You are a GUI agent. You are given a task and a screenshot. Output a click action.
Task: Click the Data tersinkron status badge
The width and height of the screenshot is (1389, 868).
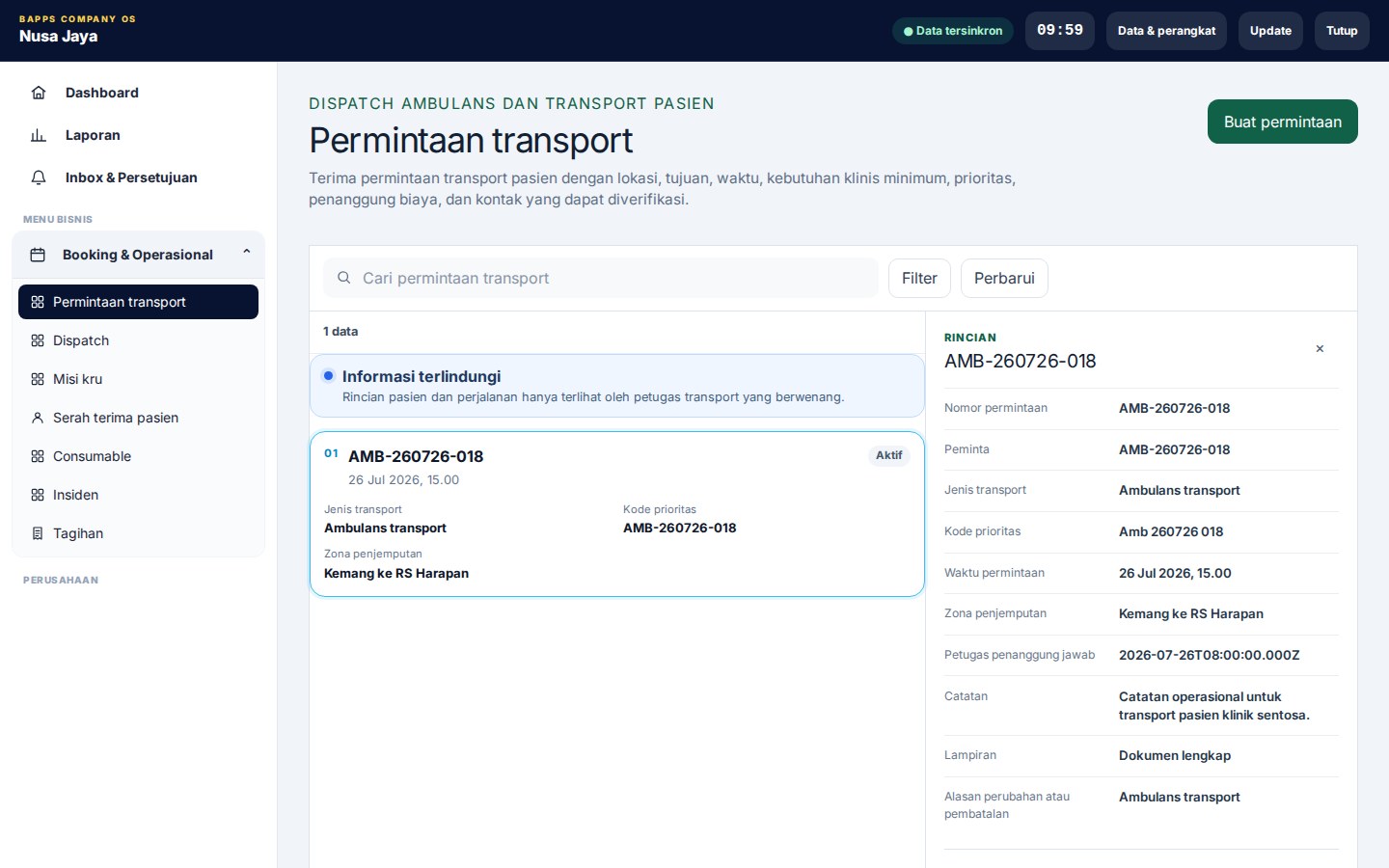pos(953,31)
